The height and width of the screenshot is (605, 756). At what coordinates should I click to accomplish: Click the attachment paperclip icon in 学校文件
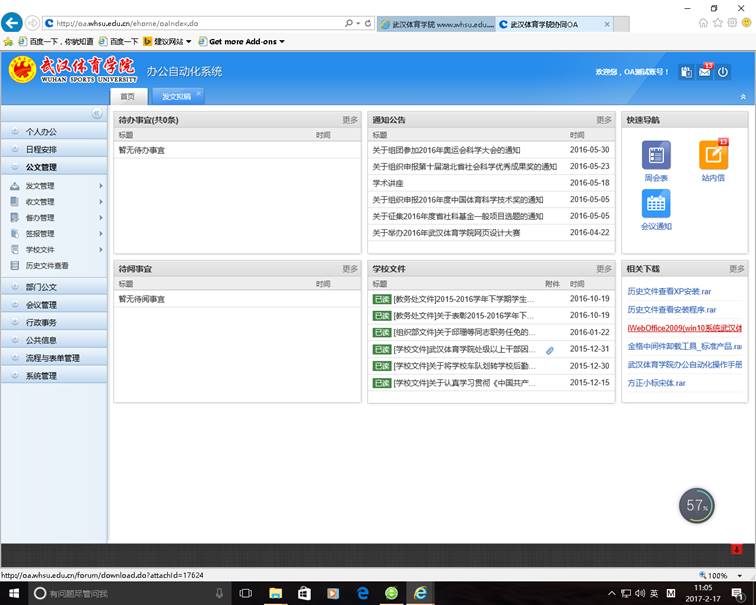[549, 350]
